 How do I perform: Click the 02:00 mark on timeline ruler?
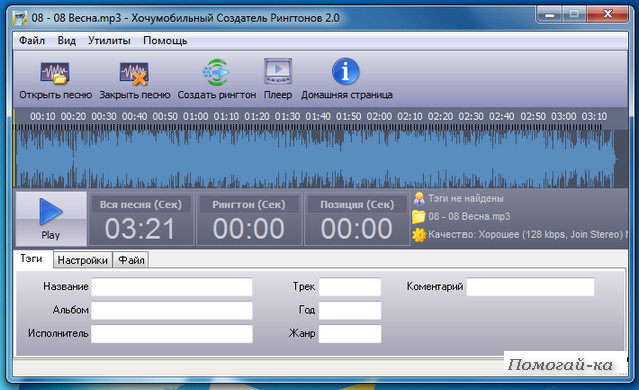(379, 117)
